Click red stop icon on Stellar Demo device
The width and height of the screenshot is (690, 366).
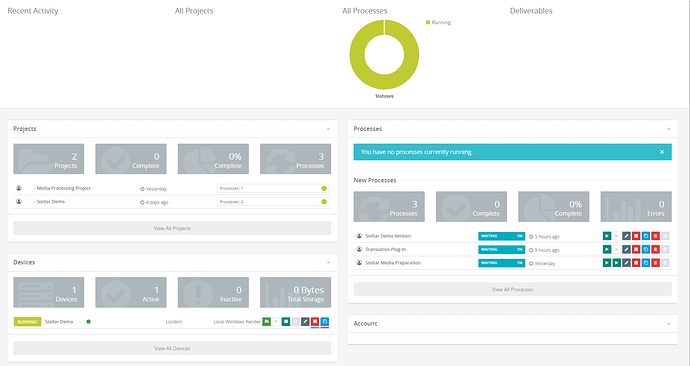point(315,322)
